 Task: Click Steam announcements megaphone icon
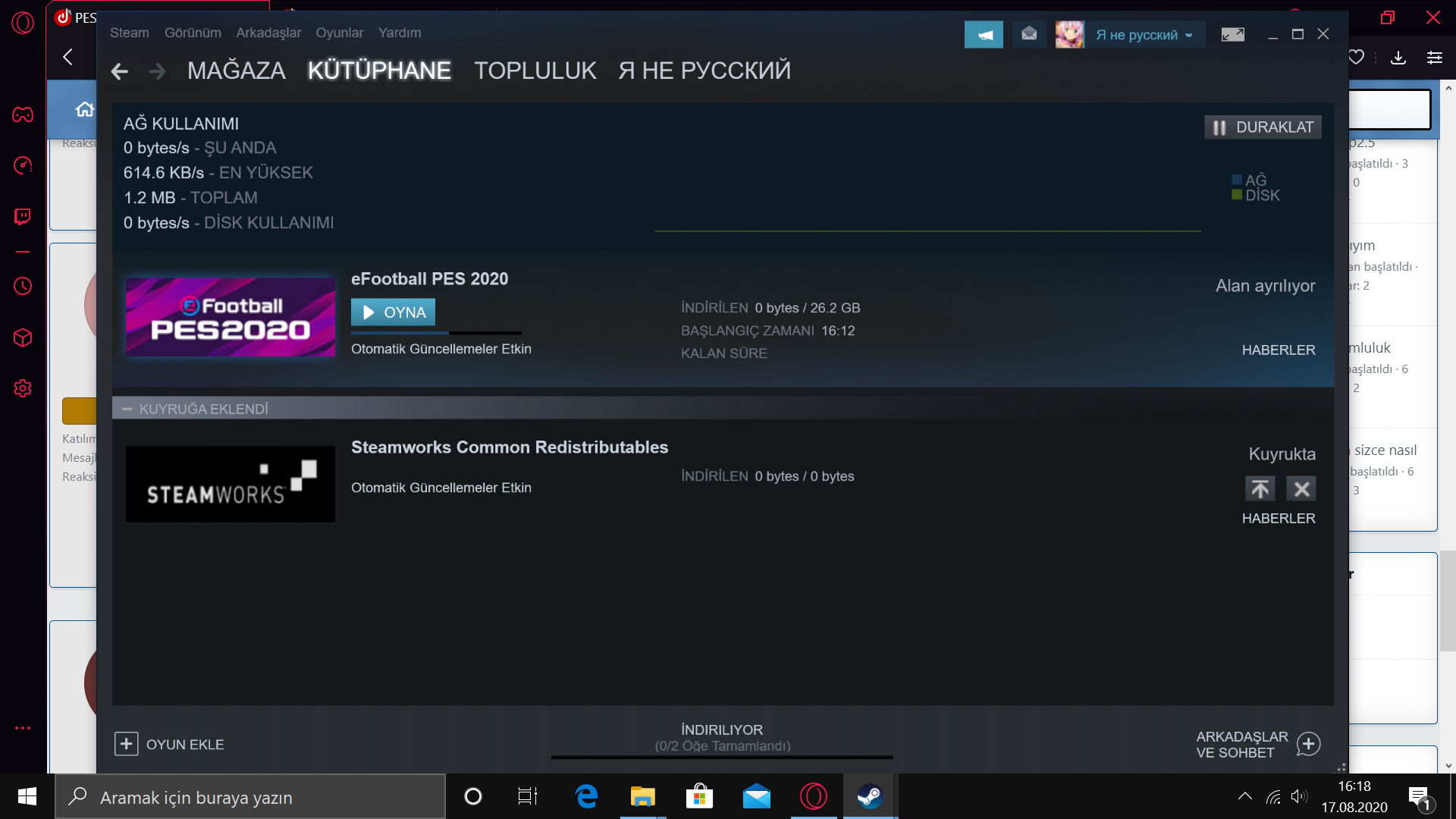click(x=984, y=35)
